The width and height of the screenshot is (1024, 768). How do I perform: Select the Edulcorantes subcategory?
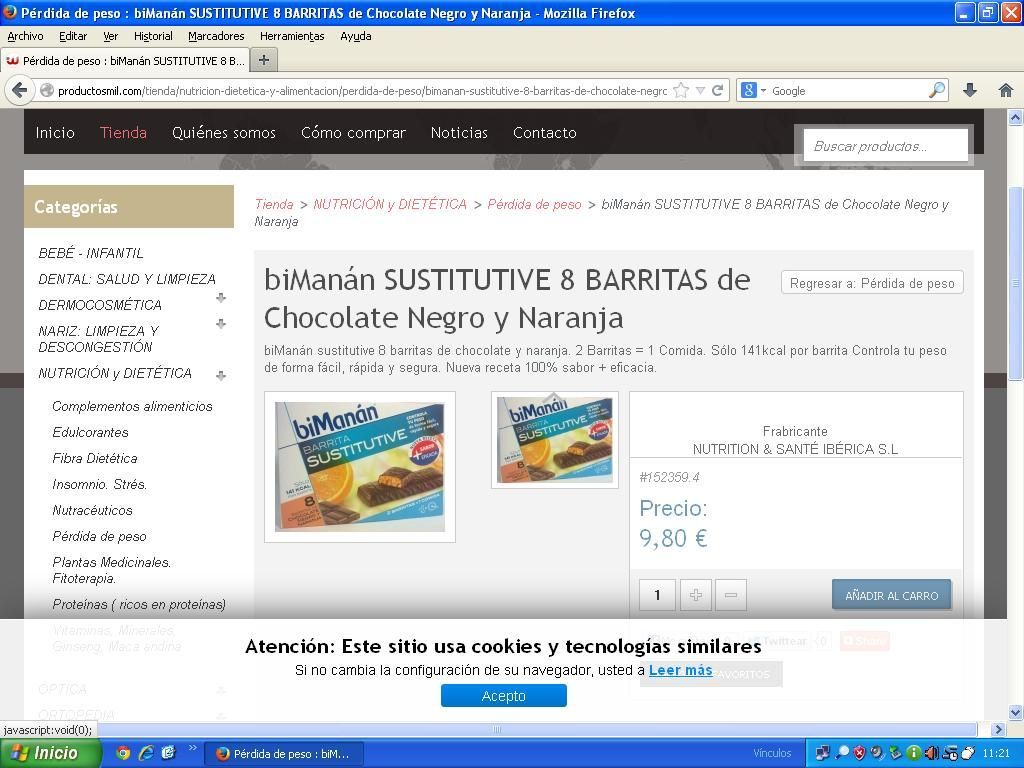tap(90, 432)
